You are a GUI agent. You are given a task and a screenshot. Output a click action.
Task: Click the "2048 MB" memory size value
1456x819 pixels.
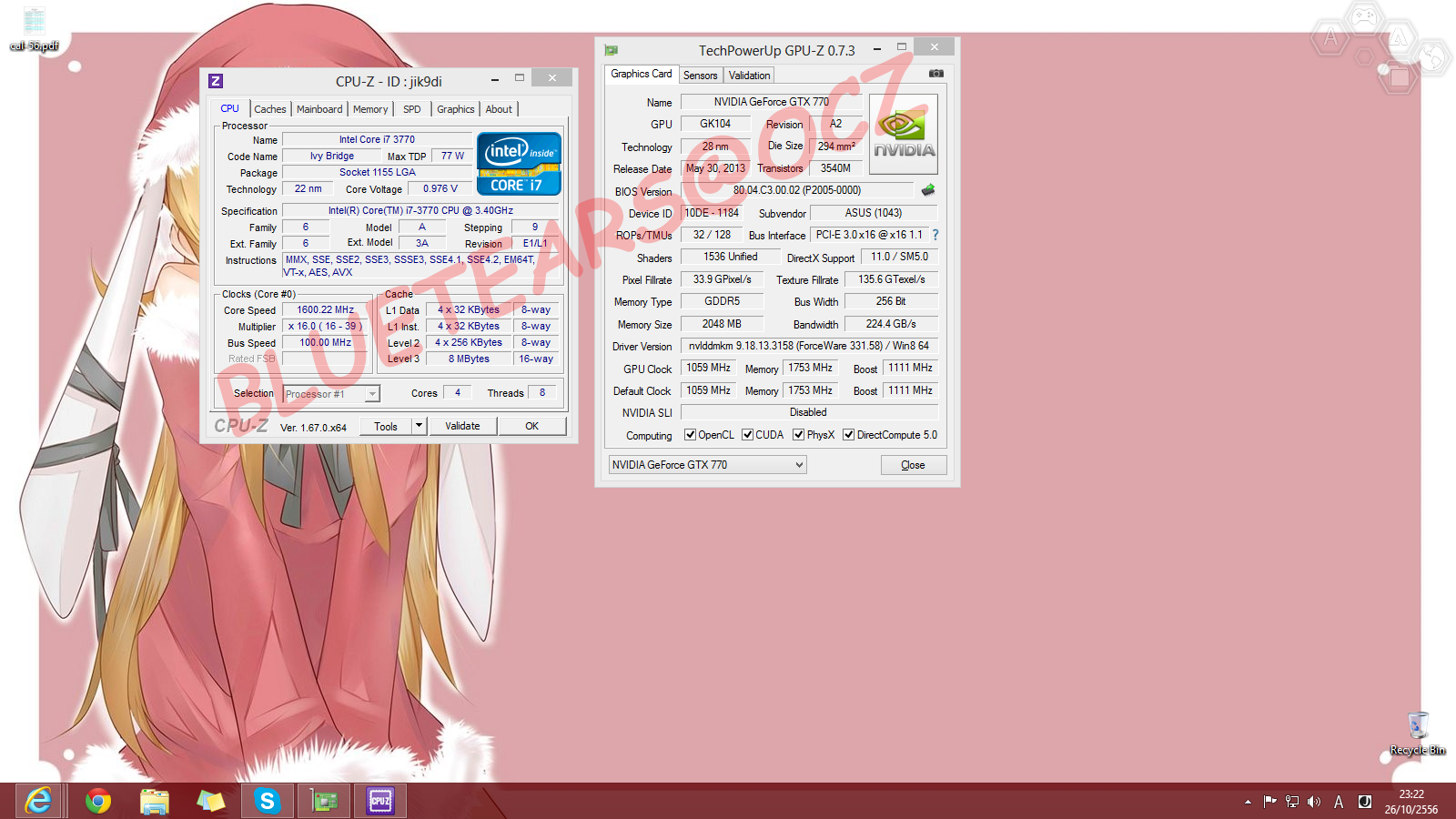pyautogui.click(x=723, y=324)
